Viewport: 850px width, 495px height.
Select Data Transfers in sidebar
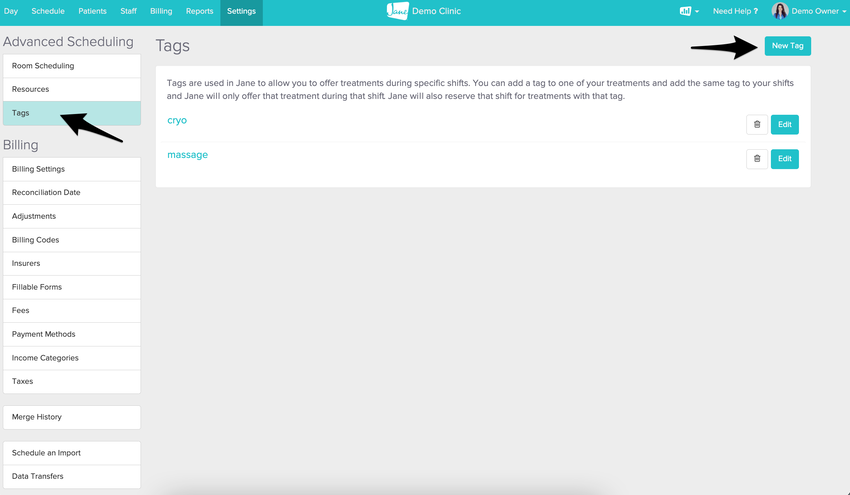coord(71,476)
